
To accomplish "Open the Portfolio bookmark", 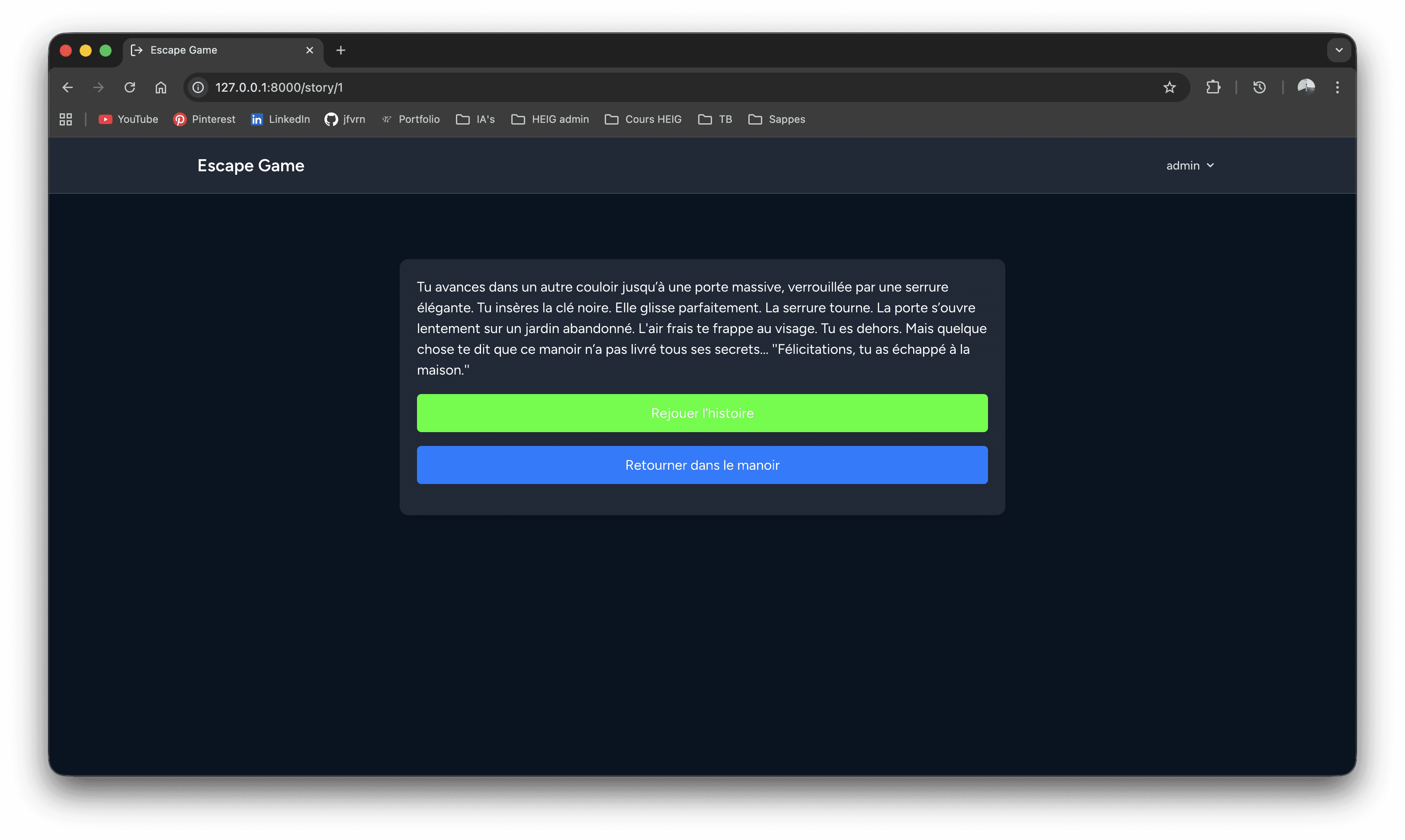I will click(x=411, y=119).
